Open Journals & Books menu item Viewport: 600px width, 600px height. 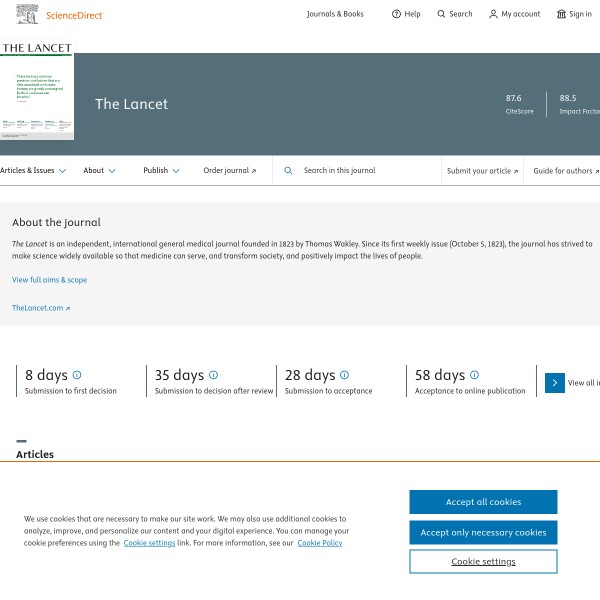tap(335, 14)
